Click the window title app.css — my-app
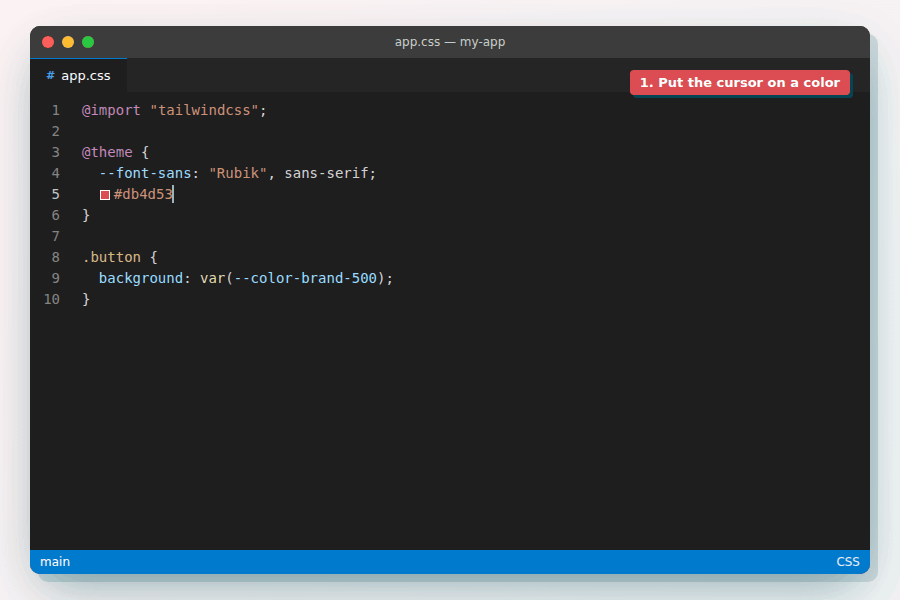The height and width of the screenshot is (600, 900). 450,42
